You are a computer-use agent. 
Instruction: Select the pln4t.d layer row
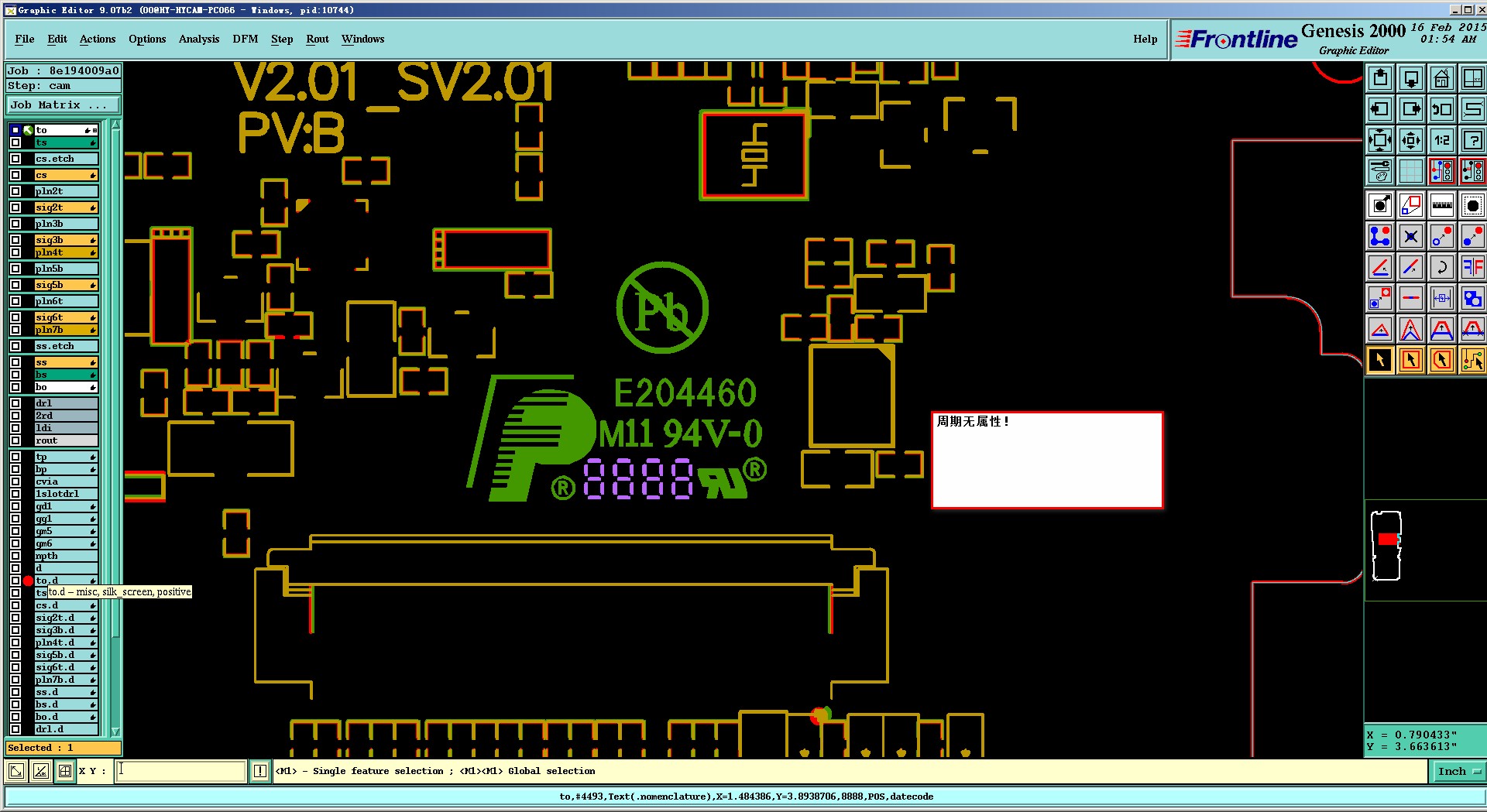tap(66, 642)
